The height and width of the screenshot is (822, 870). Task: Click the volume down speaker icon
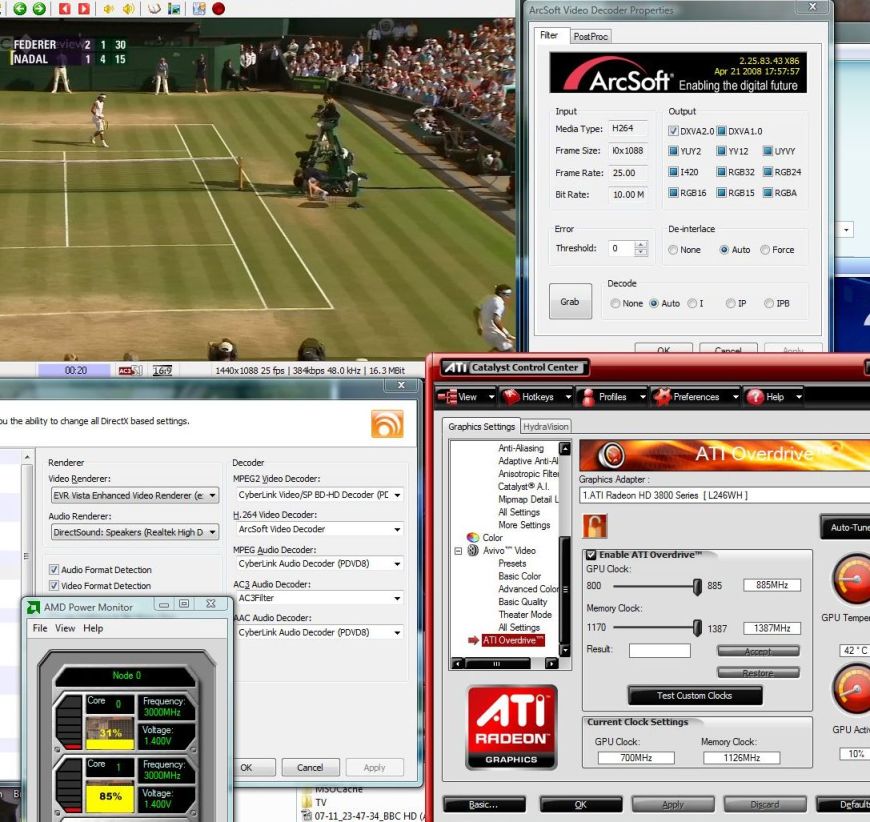pos(109,8)
